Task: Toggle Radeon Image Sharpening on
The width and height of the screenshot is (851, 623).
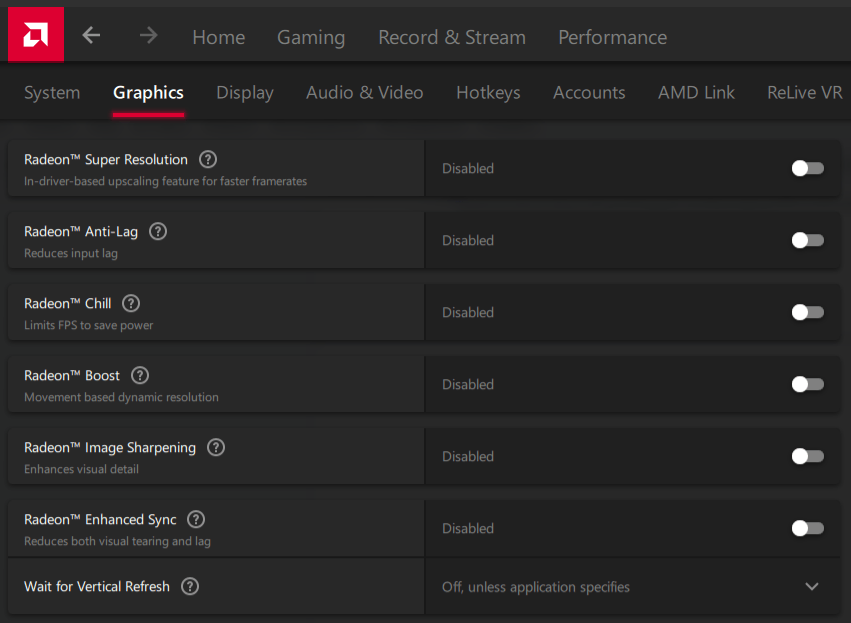Action: click(x=808, y=456)
